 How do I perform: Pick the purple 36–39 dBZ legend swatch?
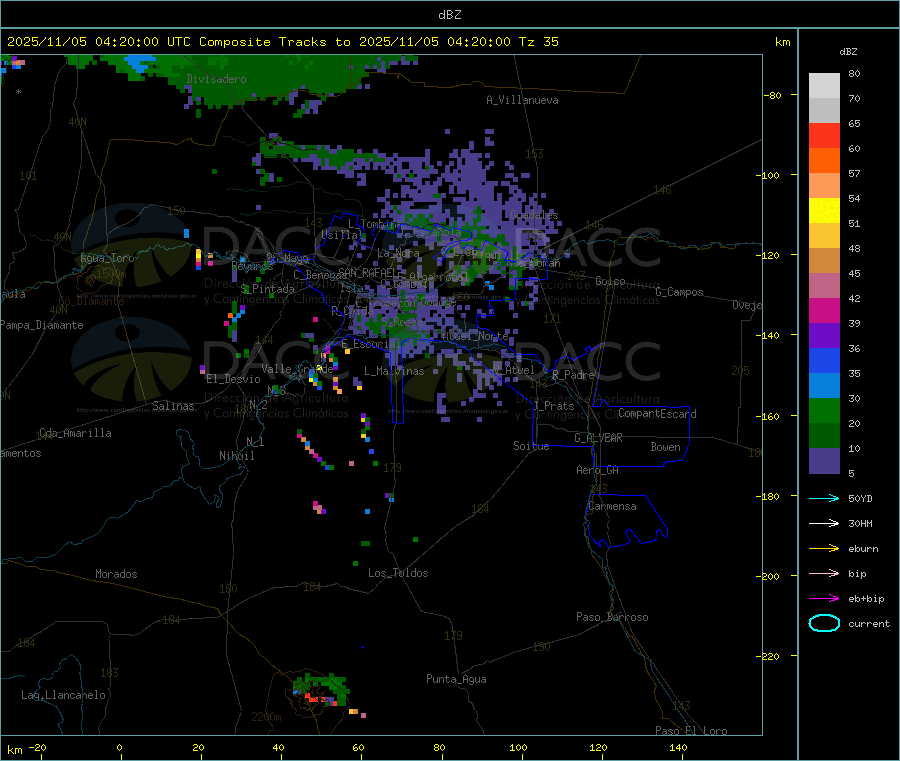[824, 336]
